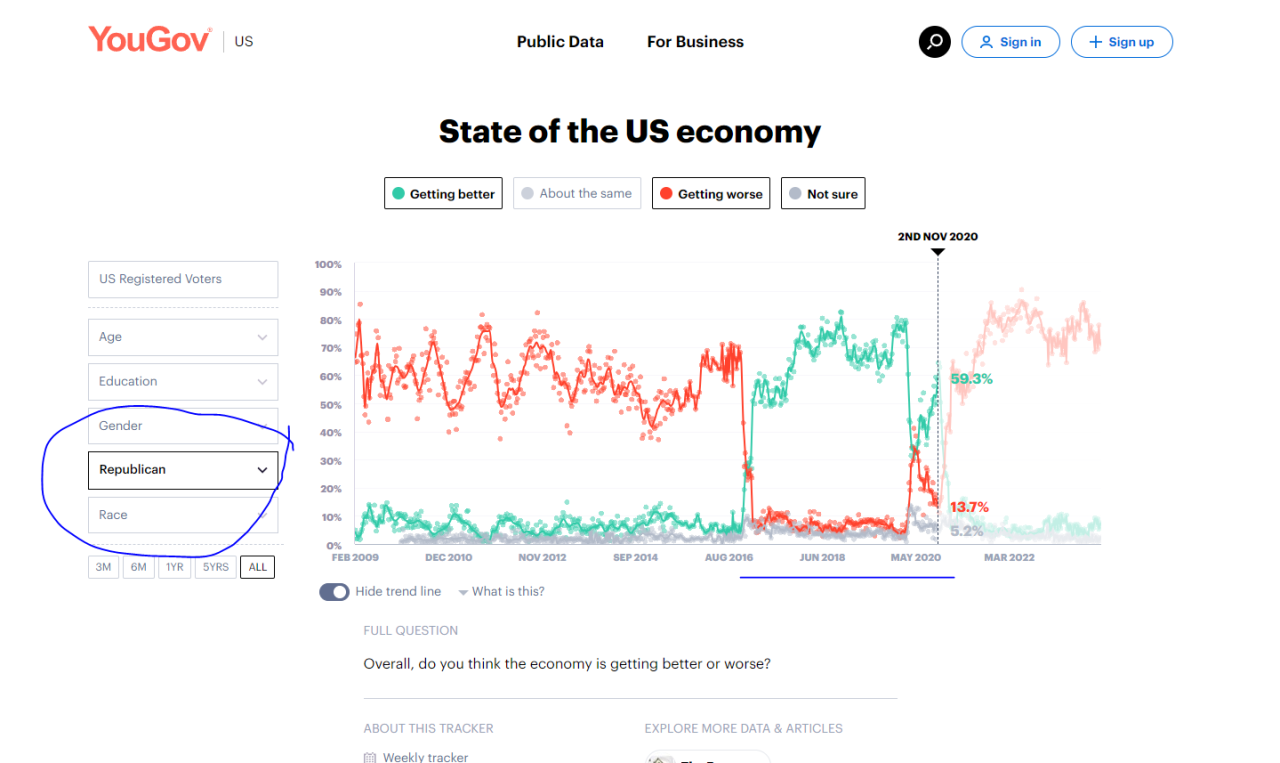Click the US Registered Voters field

183,279
